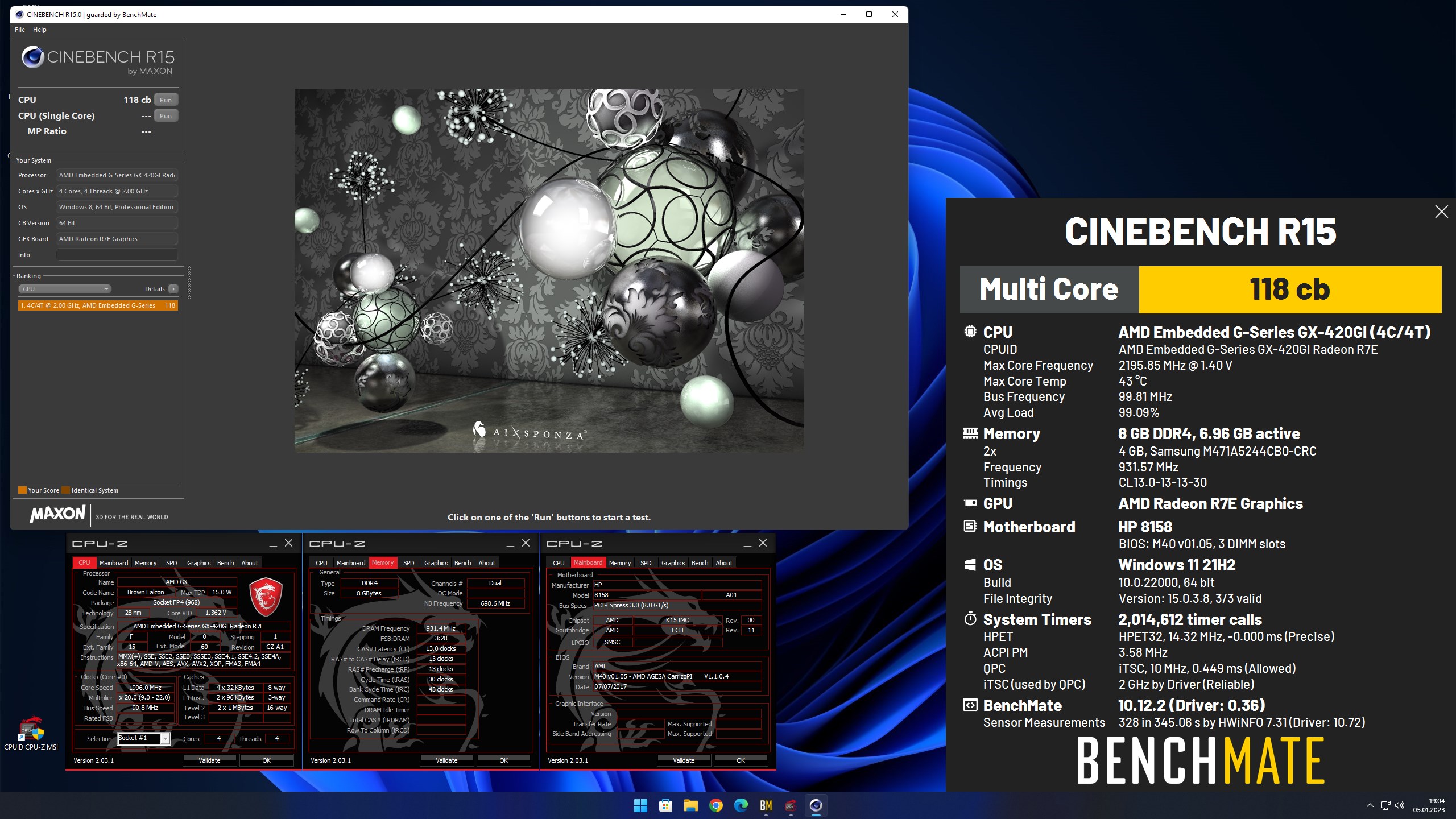This screenshot has height=819, width=1456.
Task: Click the MAXON logo at bottom of Cinebench
Action: pos(57,514)
